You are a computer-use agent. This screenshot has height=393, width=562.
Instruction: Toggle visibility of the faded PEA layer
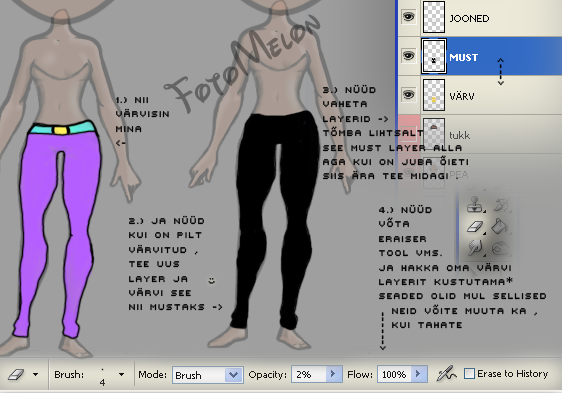pyautogui.click(x=408, y=173)
